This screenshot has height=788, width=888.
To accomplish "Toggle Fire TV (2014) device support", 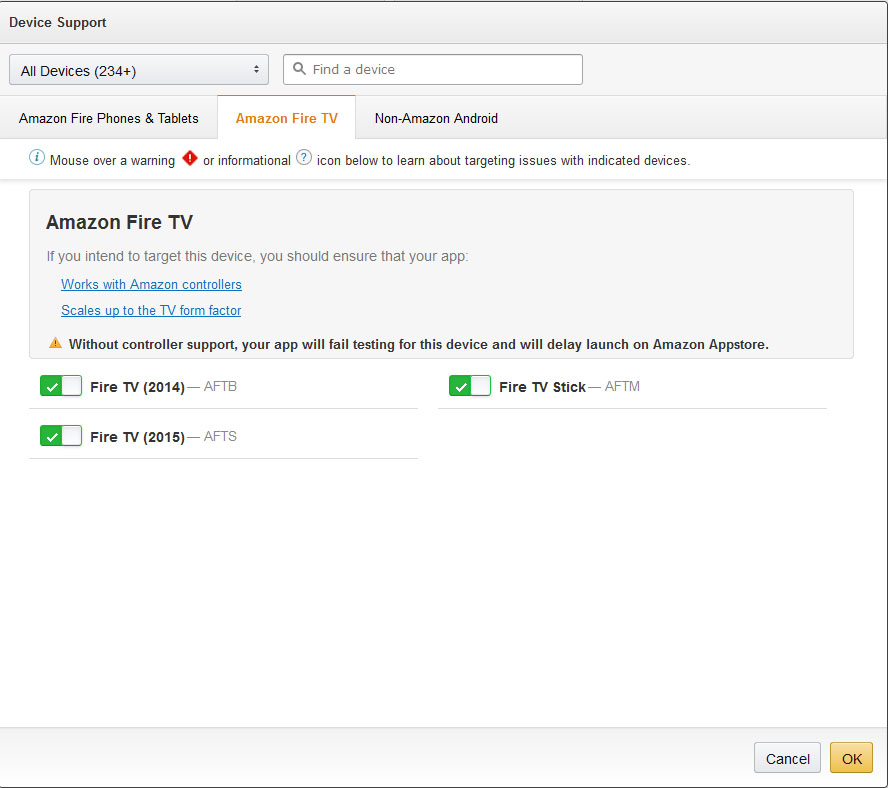I will click(x=61, y=386).
